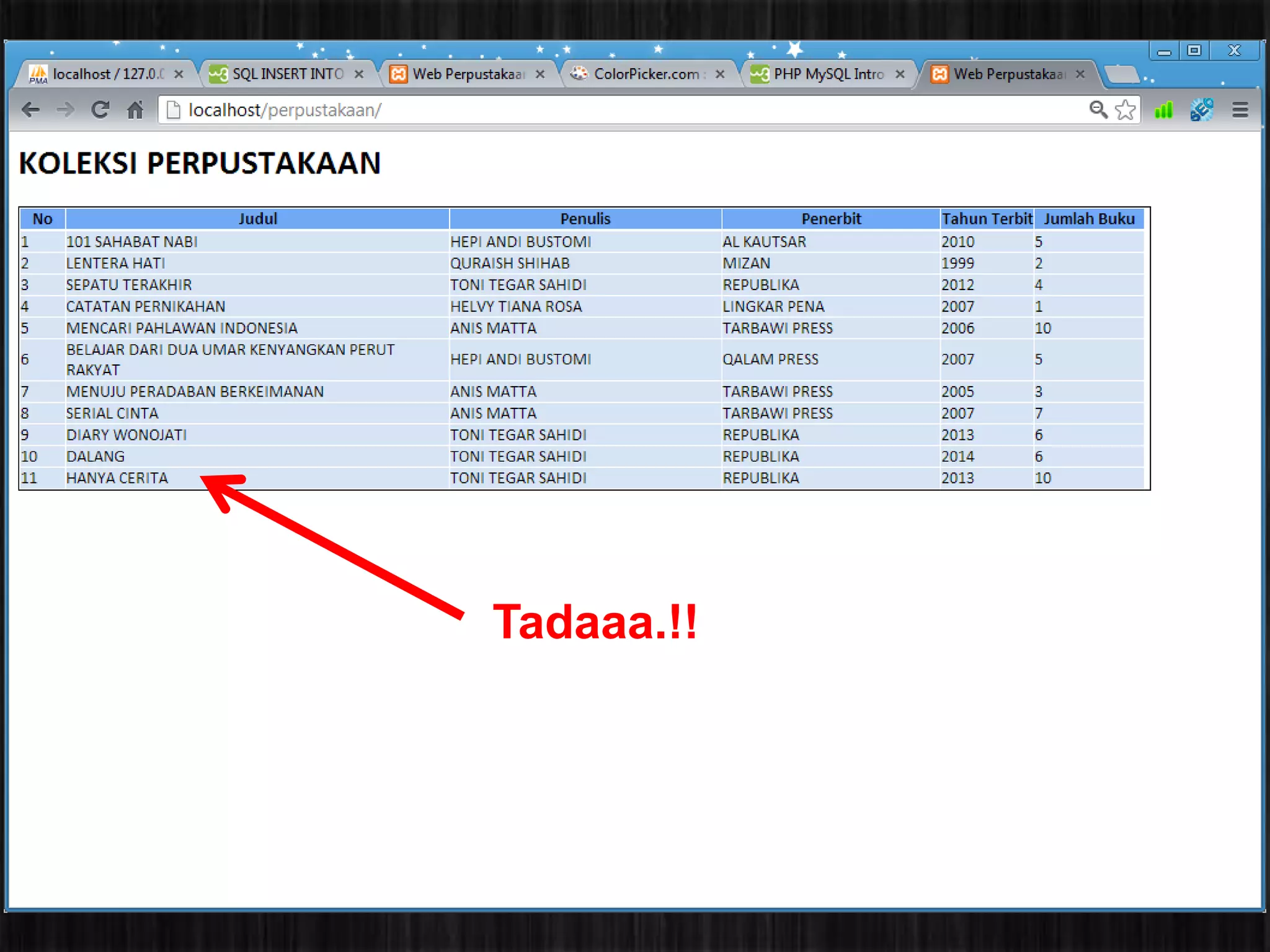The height and width of the screenshot is (952, 1270).
Task: Click the AL KAUTSAR publisher cell
Action: point(831,242)
